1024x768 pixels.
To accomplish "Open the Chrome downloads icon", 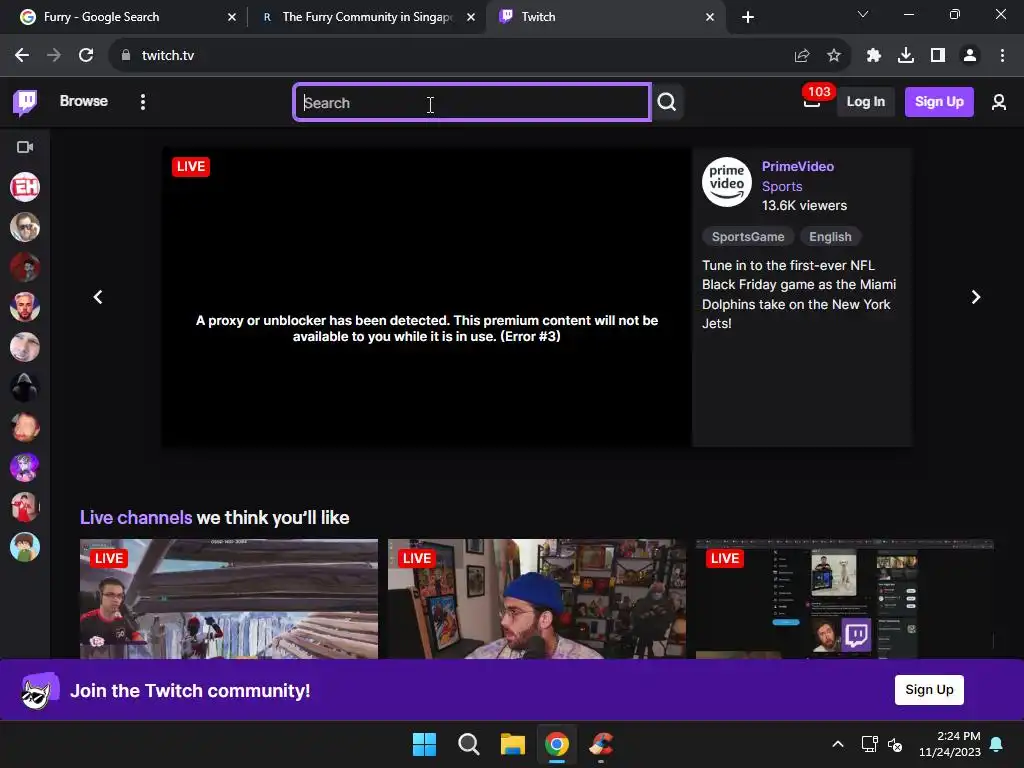I will [x=906, y=56].
